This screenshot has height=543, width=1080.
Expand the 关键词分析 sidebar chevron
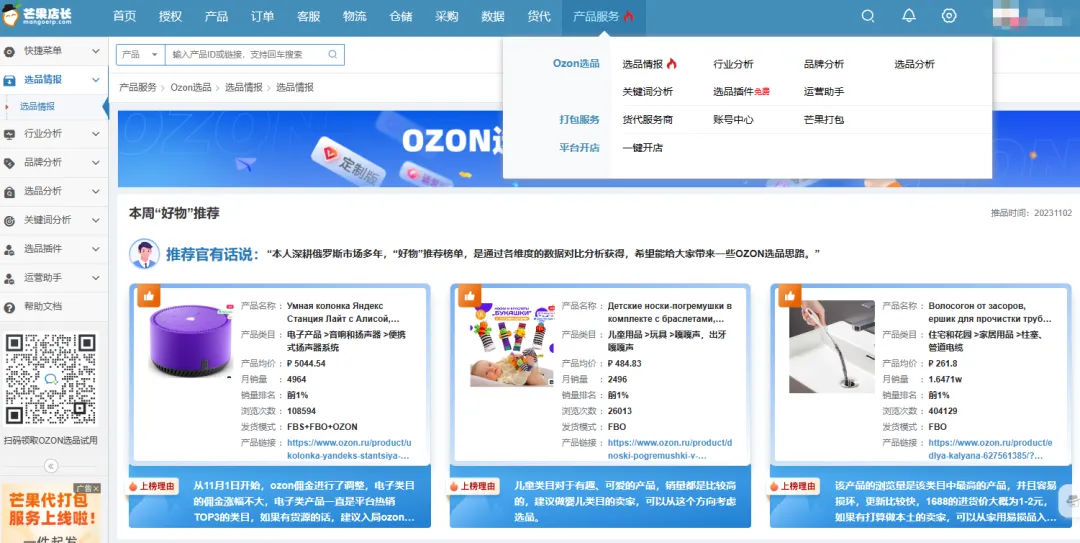pos(96,221)
